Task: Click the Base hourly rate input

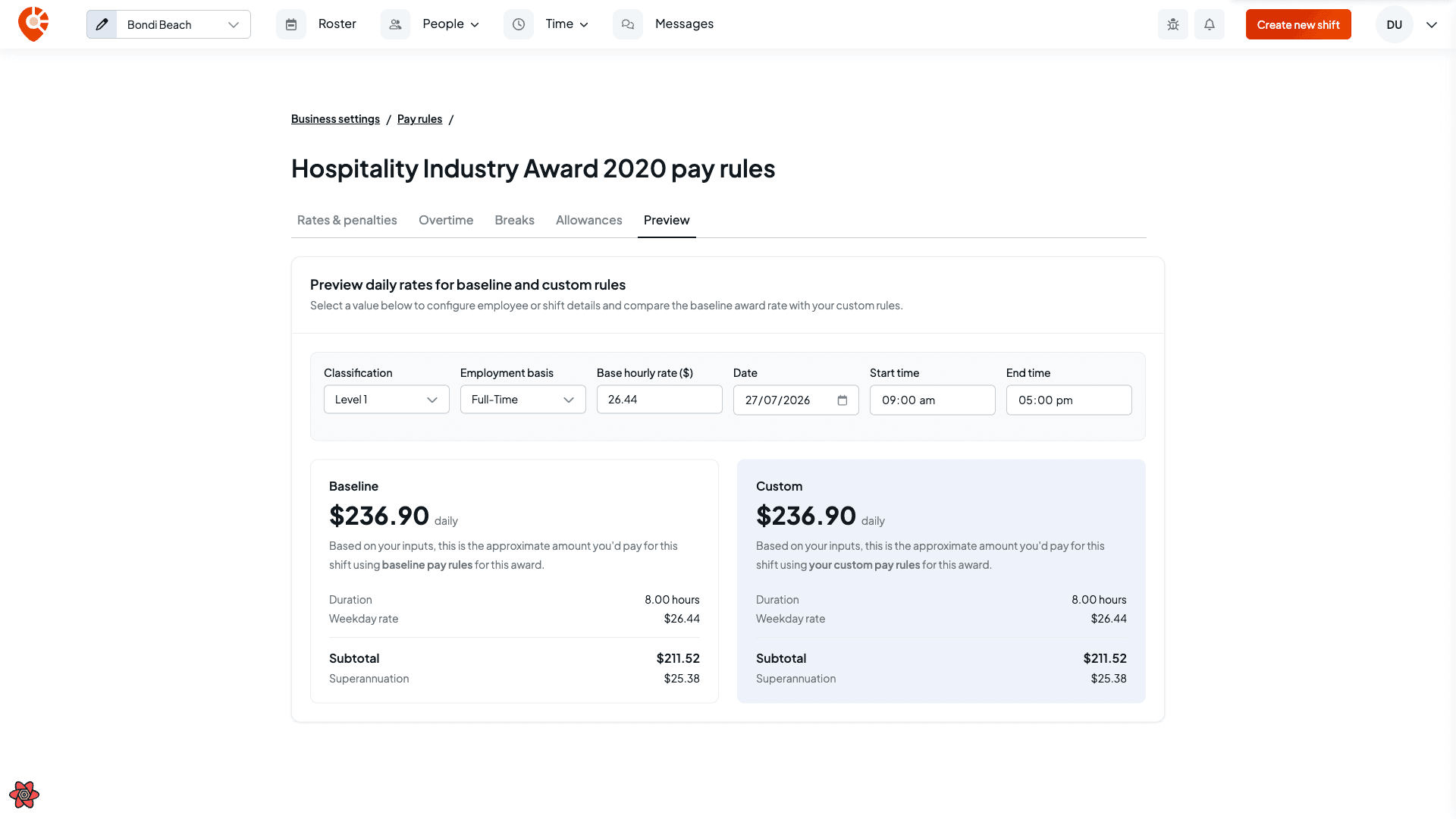Action: point(660,400)
